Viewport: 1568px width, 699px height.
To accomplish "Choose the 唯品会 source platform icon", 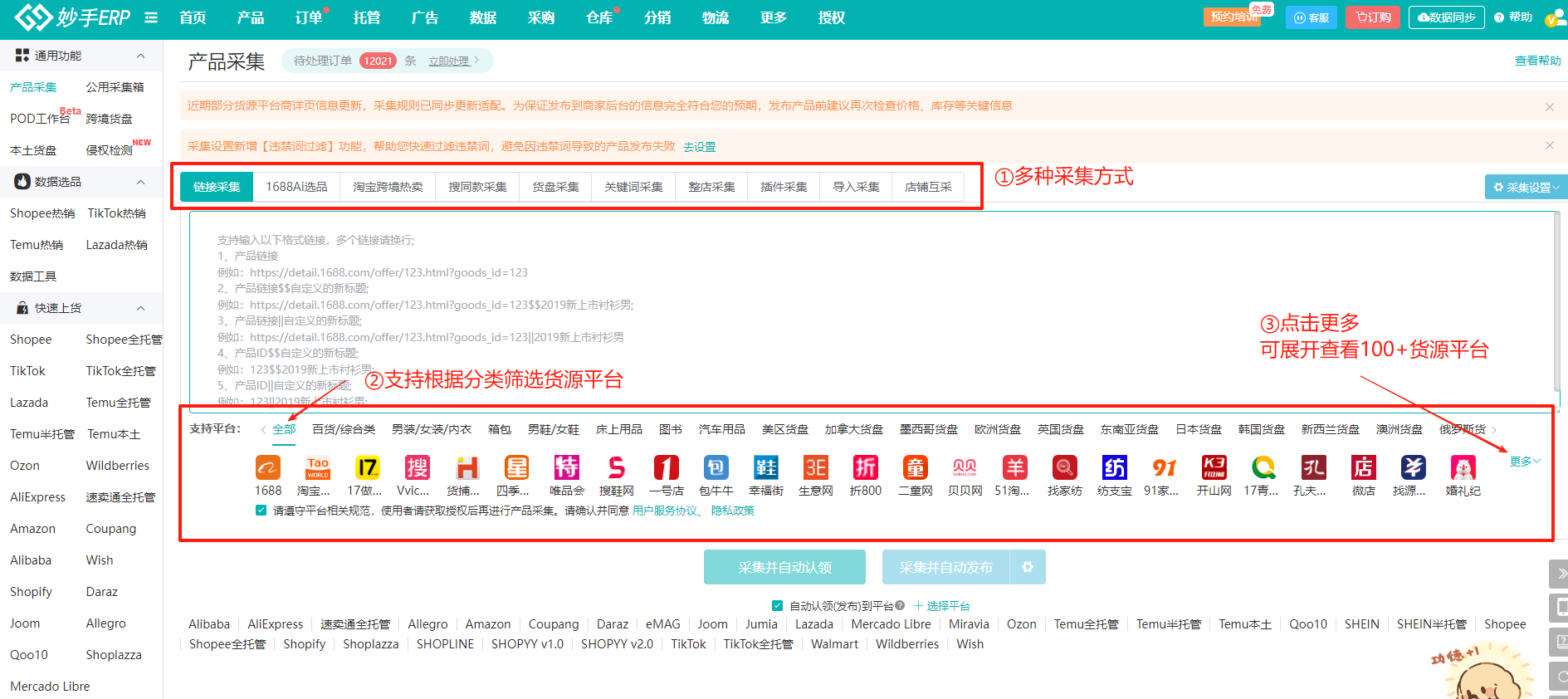I will coord(566,468).
